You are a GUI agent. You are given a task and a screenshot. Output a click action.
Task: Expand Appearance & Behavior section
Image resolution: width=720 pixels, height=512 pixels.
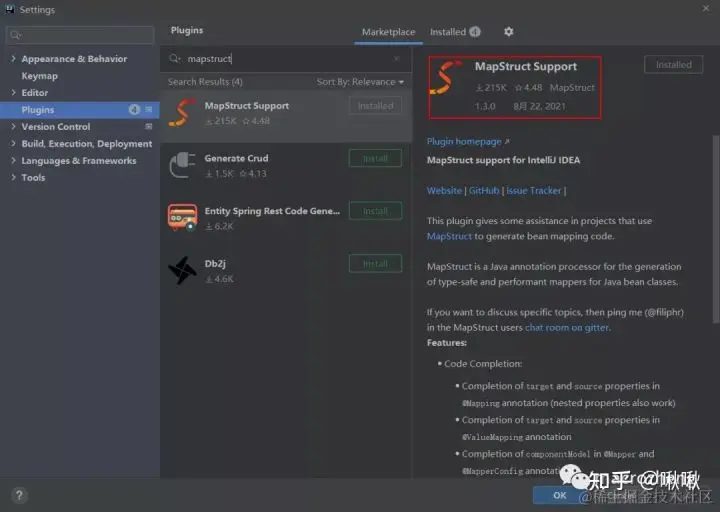(13, 58)
